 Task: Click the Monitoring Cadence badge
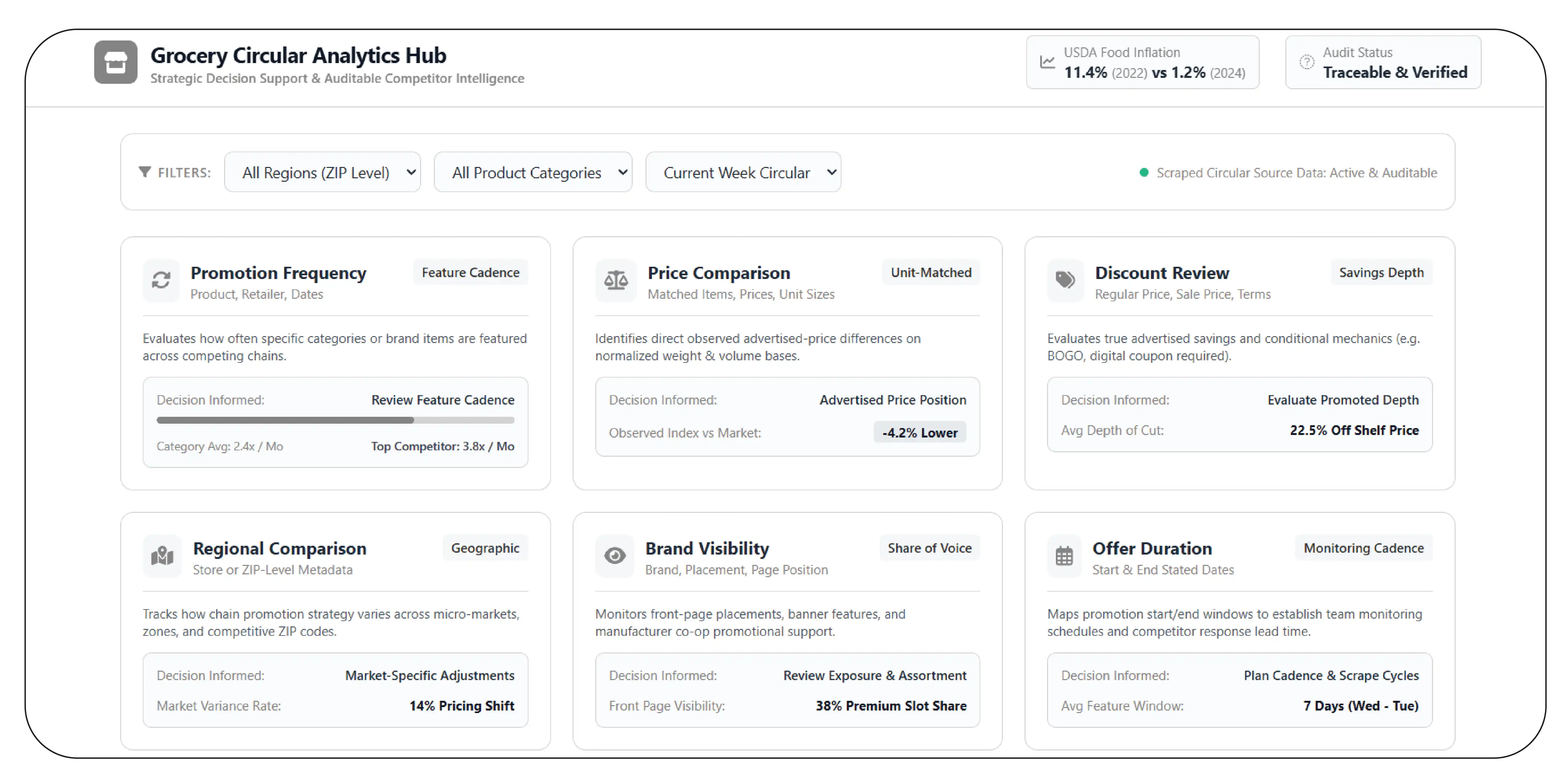(x=1364, y=548)
